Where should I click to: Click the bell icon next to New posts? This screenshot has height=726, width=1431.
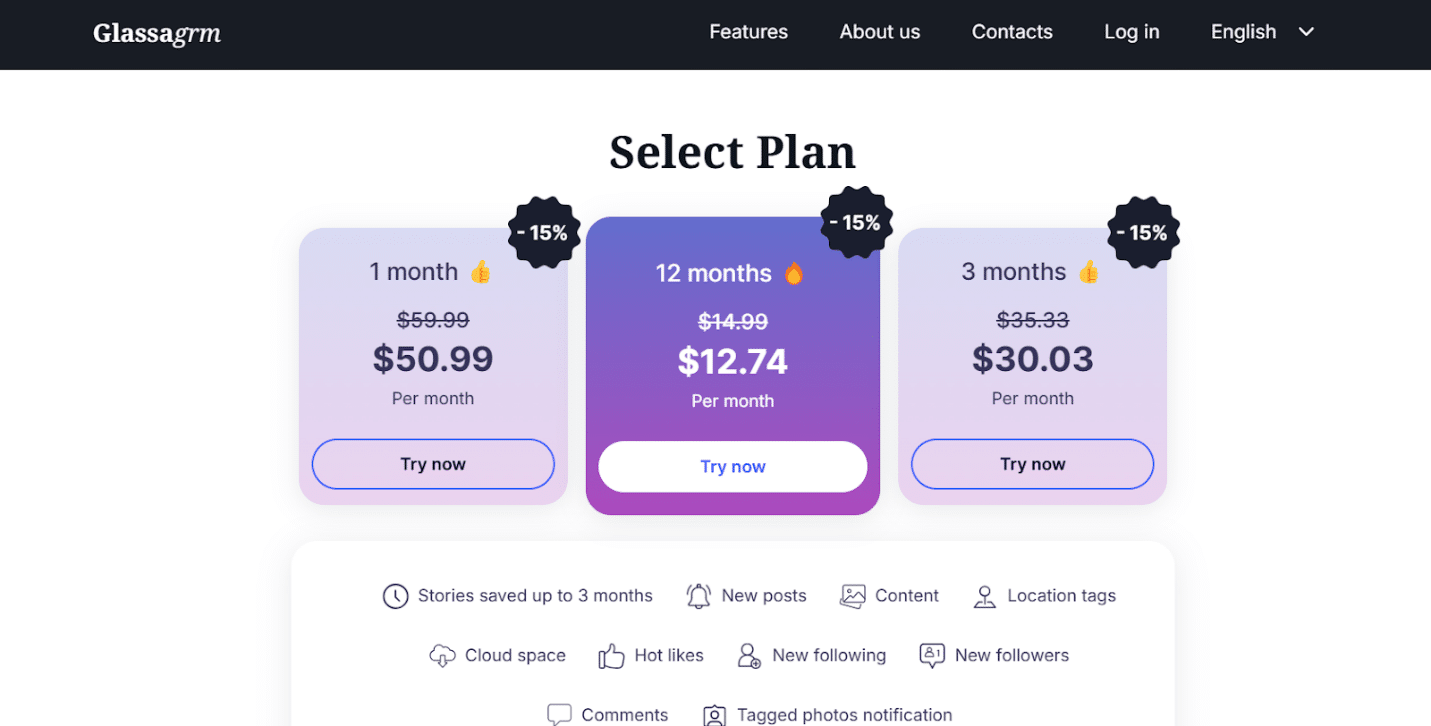pos(699,596)
